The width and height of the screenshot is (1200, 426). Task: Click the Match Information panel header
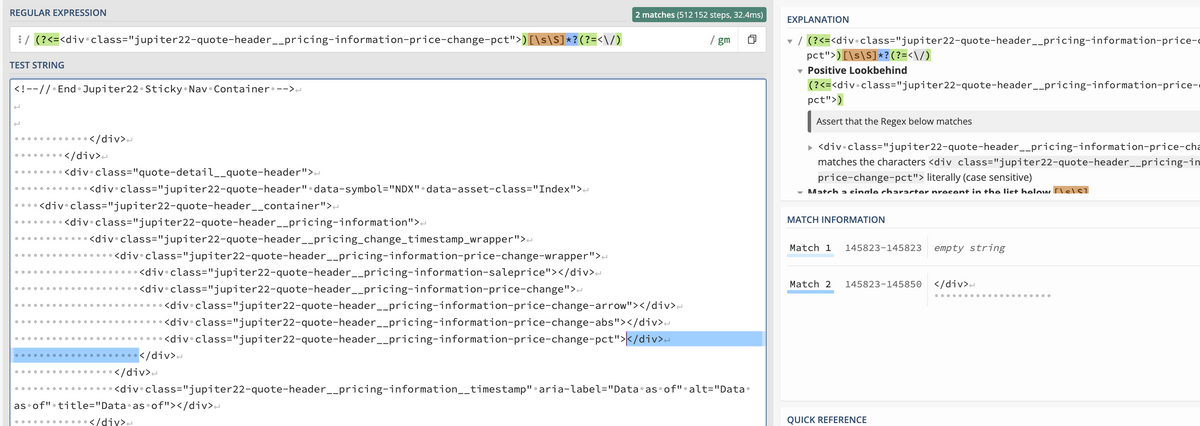tap(836, 219)
